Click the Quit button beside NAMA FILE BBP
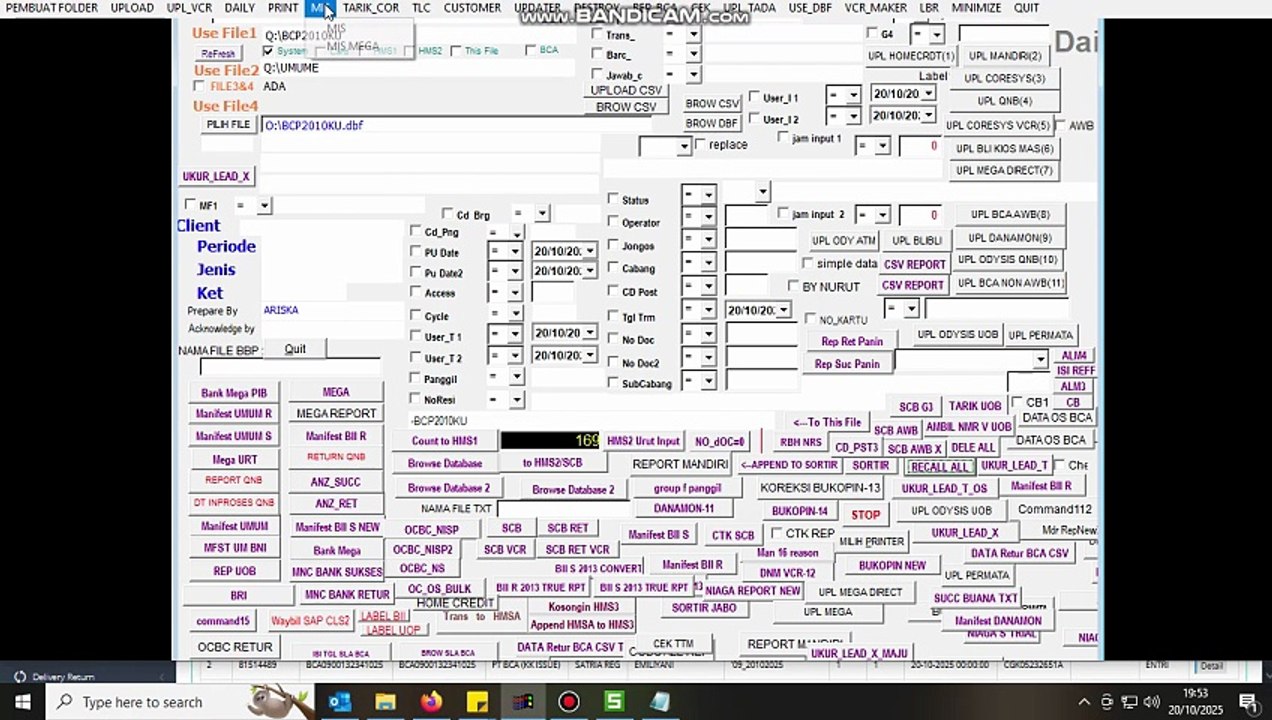Image resolution: width=1272 pixels, height=720 pixels. 295,349
